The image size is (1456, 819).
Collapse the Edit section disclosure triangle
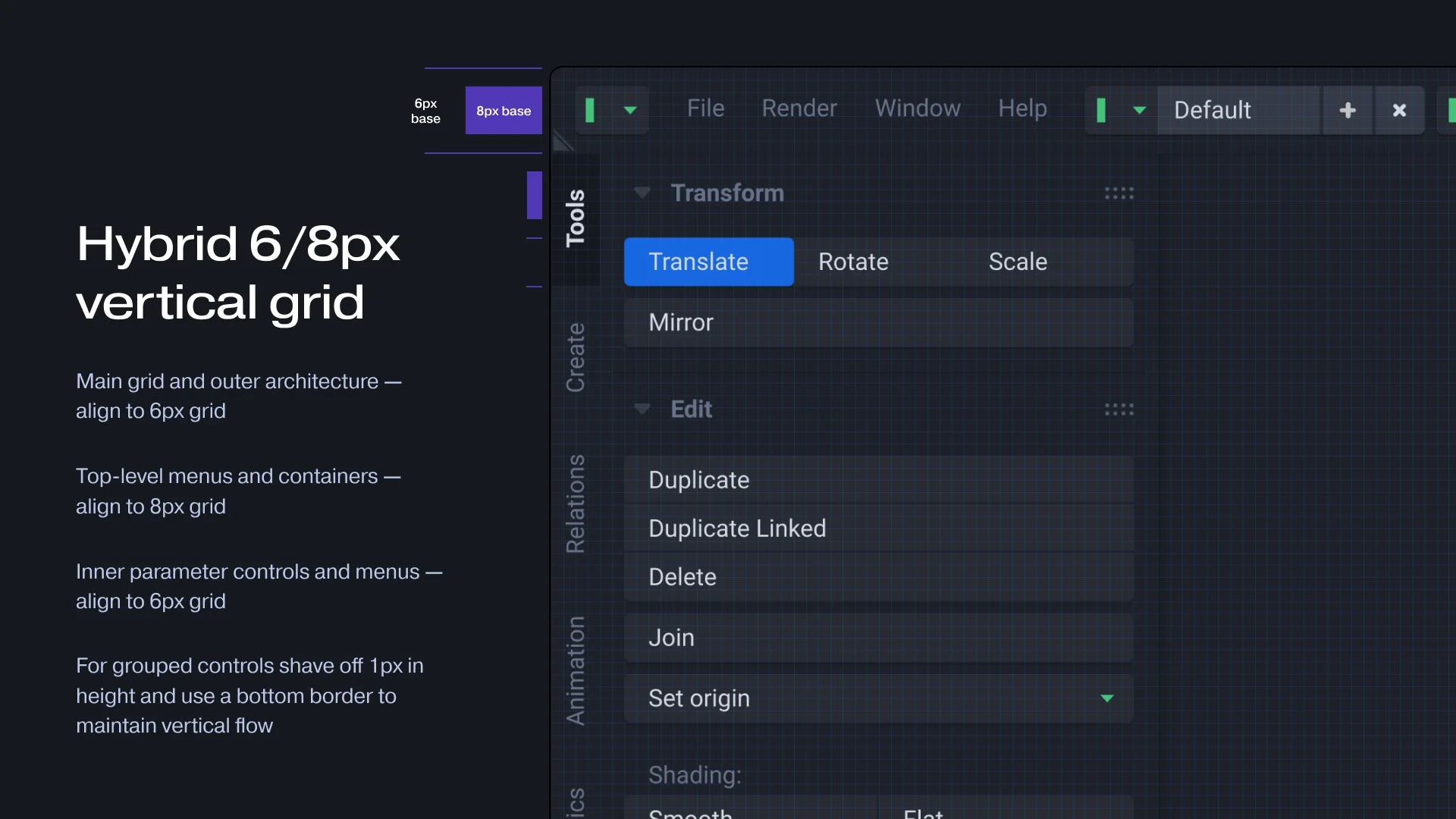pyautogui.click(x=642, y=409)
